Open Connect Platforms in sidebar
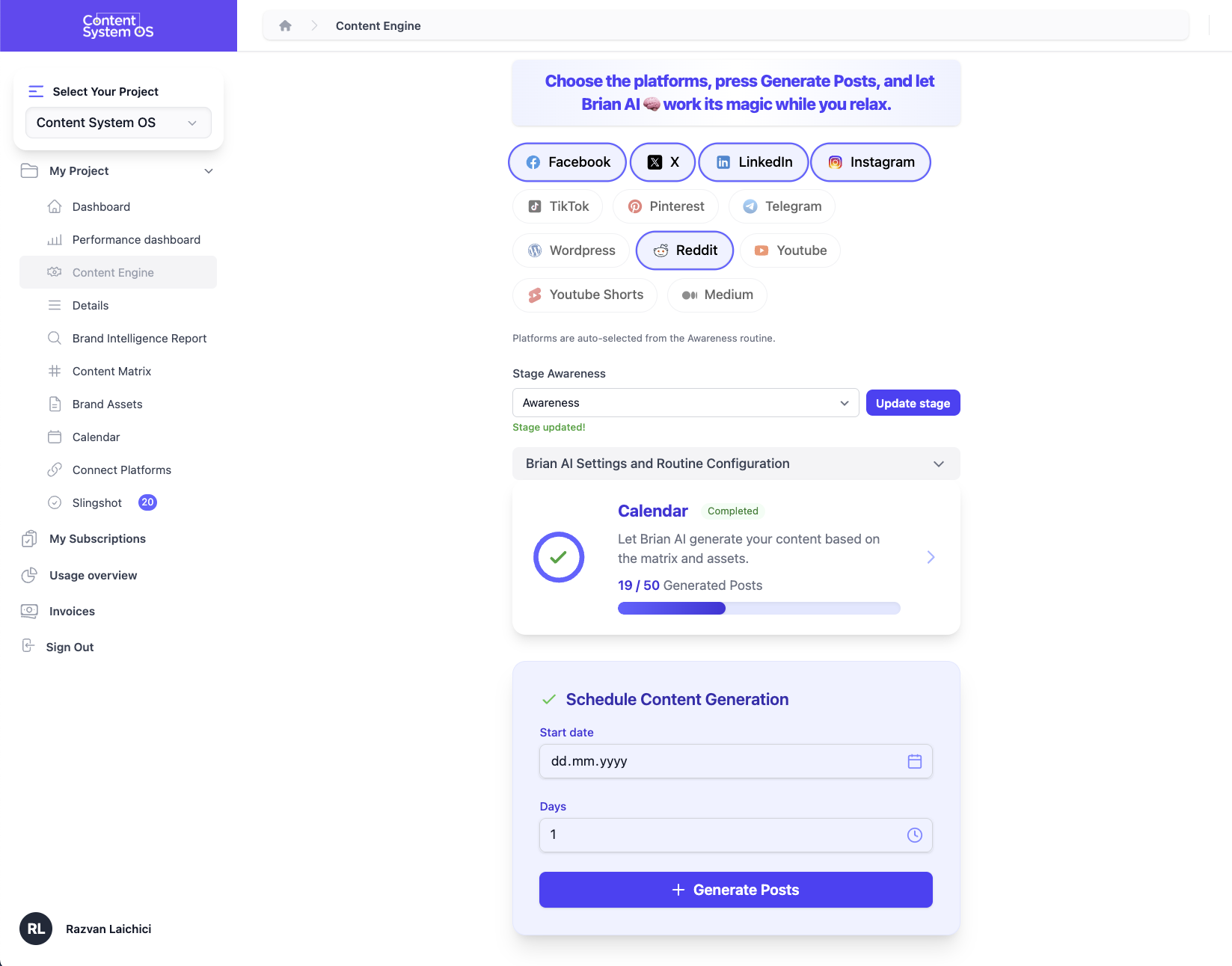Viewport: 1232px width, 966px height. (x=121, y=470)
